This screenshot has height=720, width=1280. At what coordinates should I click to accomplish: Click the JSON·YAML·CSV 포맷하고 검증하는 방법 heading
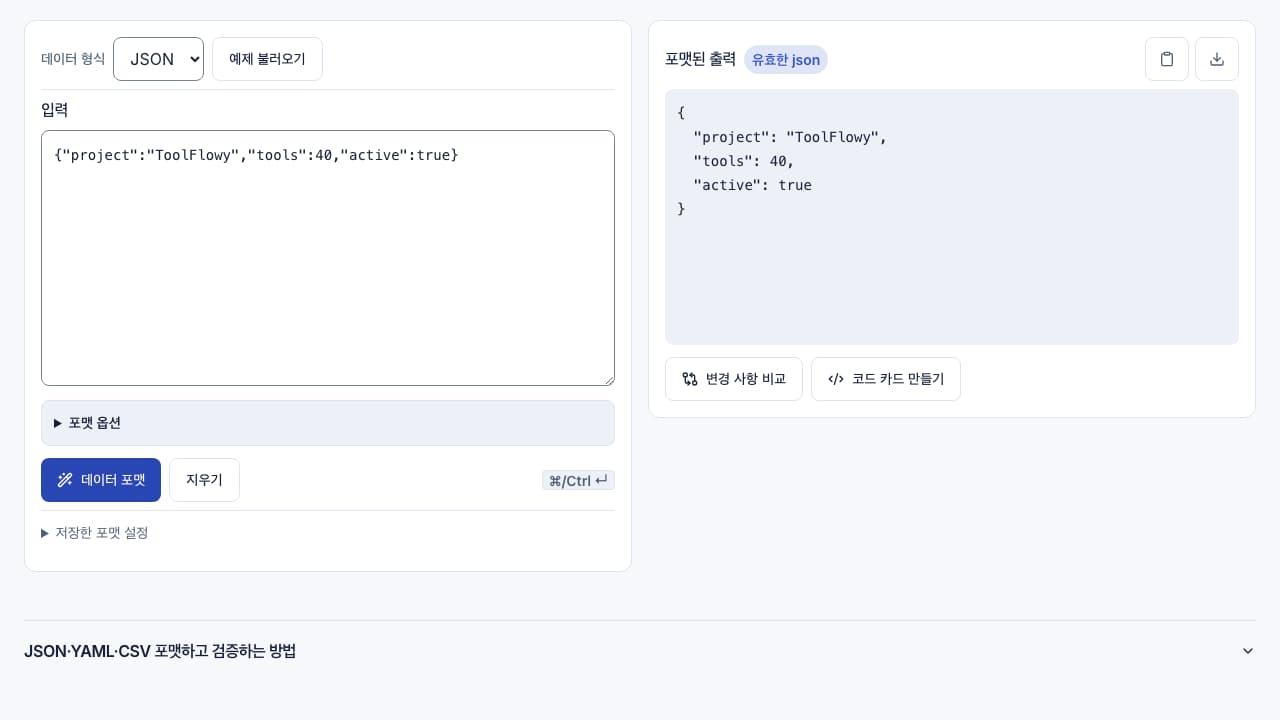tap(160, 651)
